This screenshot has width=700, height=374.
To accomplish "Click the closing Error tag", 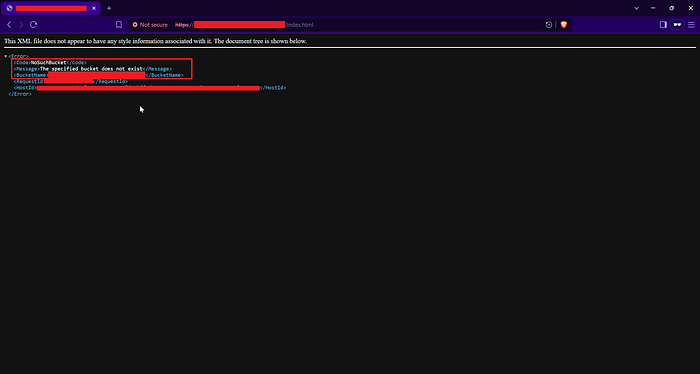I will coord(20,94).
